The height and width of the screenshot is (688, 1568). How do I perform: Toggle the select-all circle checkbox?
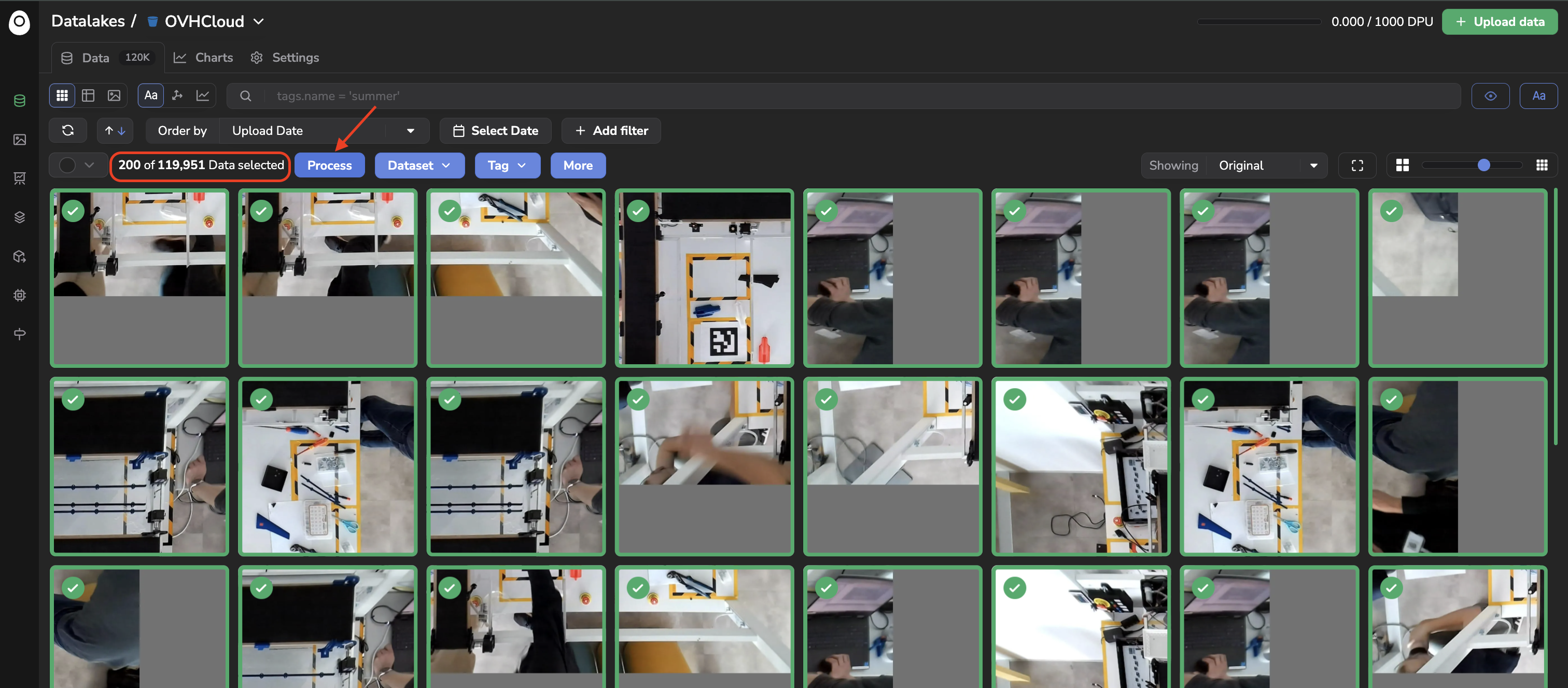[x=67, y=166]
